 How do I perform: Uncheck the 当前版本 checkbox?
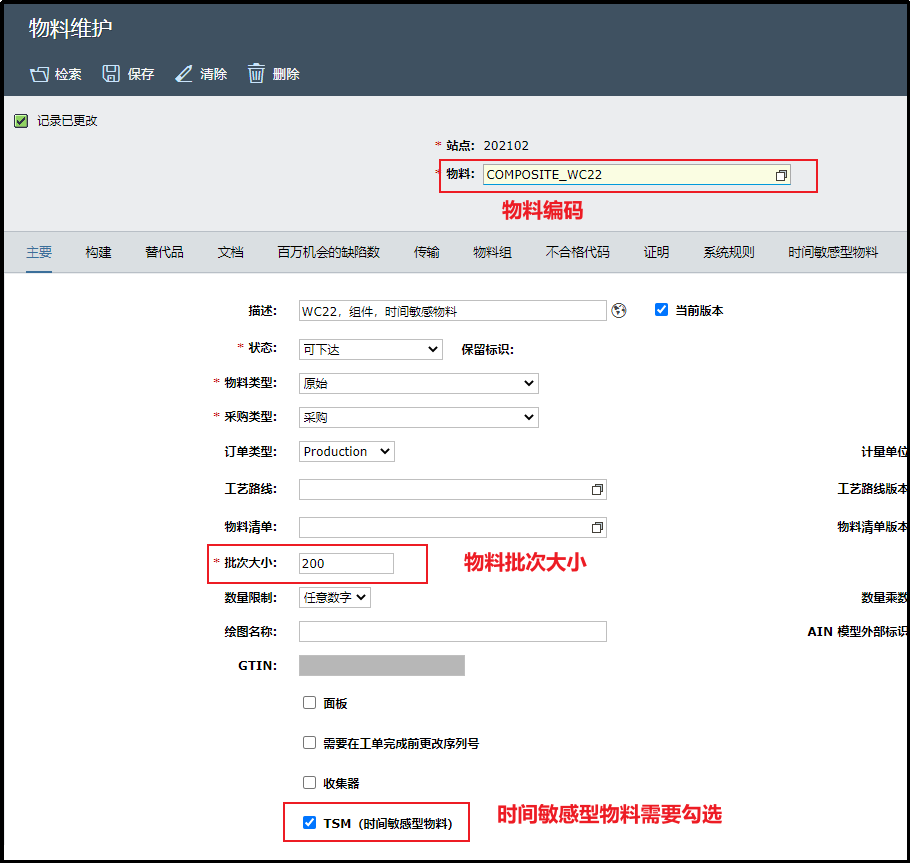coord(661,310)
